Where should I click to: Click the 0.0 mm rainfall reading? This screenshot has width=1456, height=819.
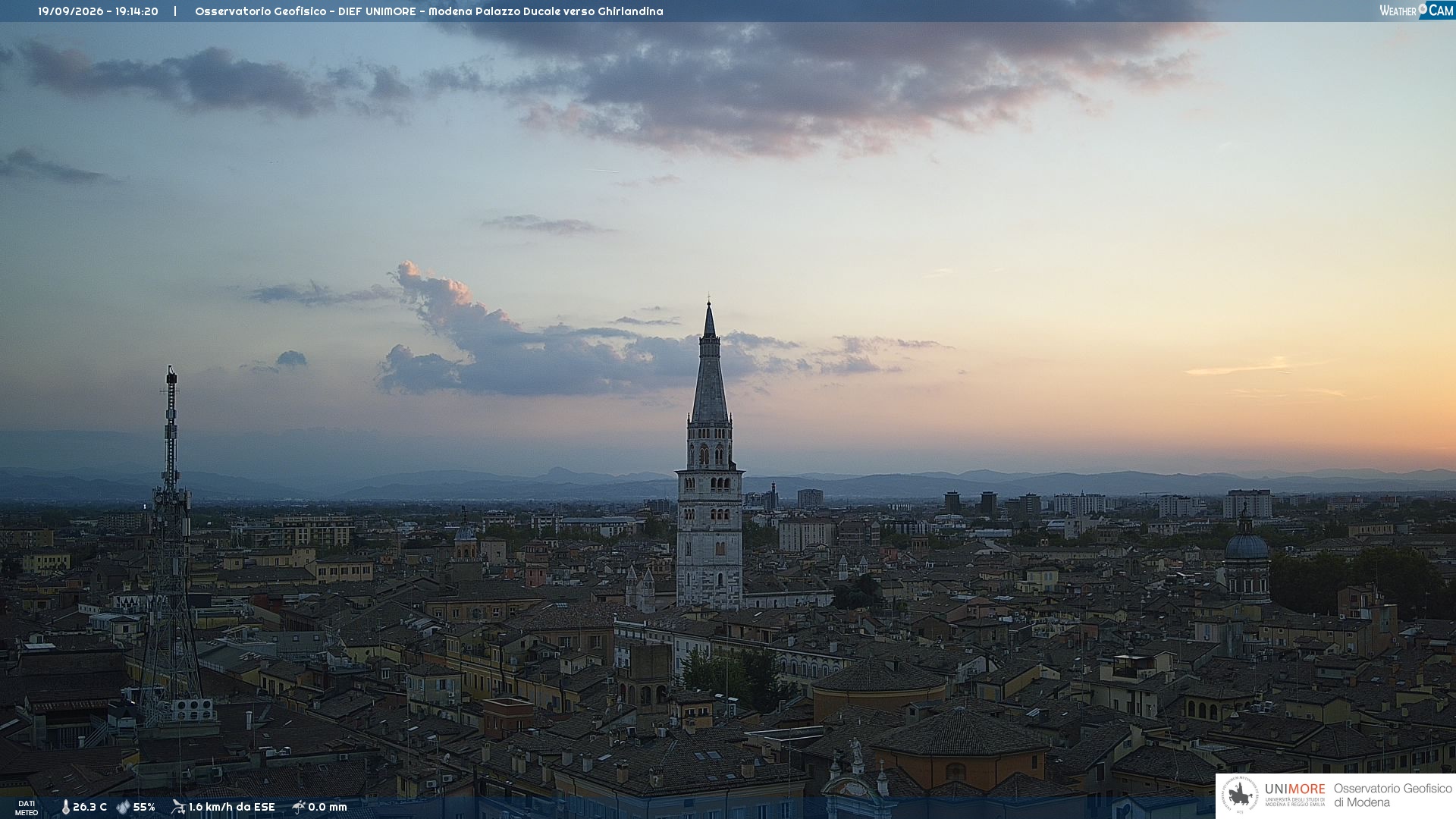pos(328,807)
